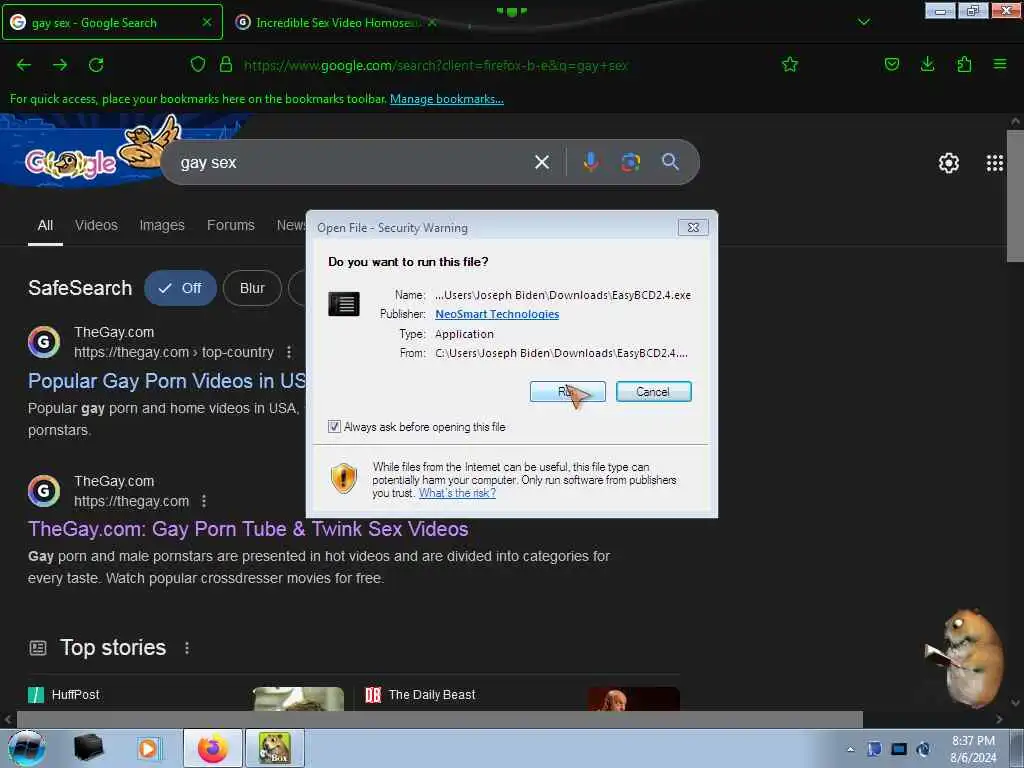
Task: Click Run in the Security Warning dialog
Action: [x=568, y=392]
